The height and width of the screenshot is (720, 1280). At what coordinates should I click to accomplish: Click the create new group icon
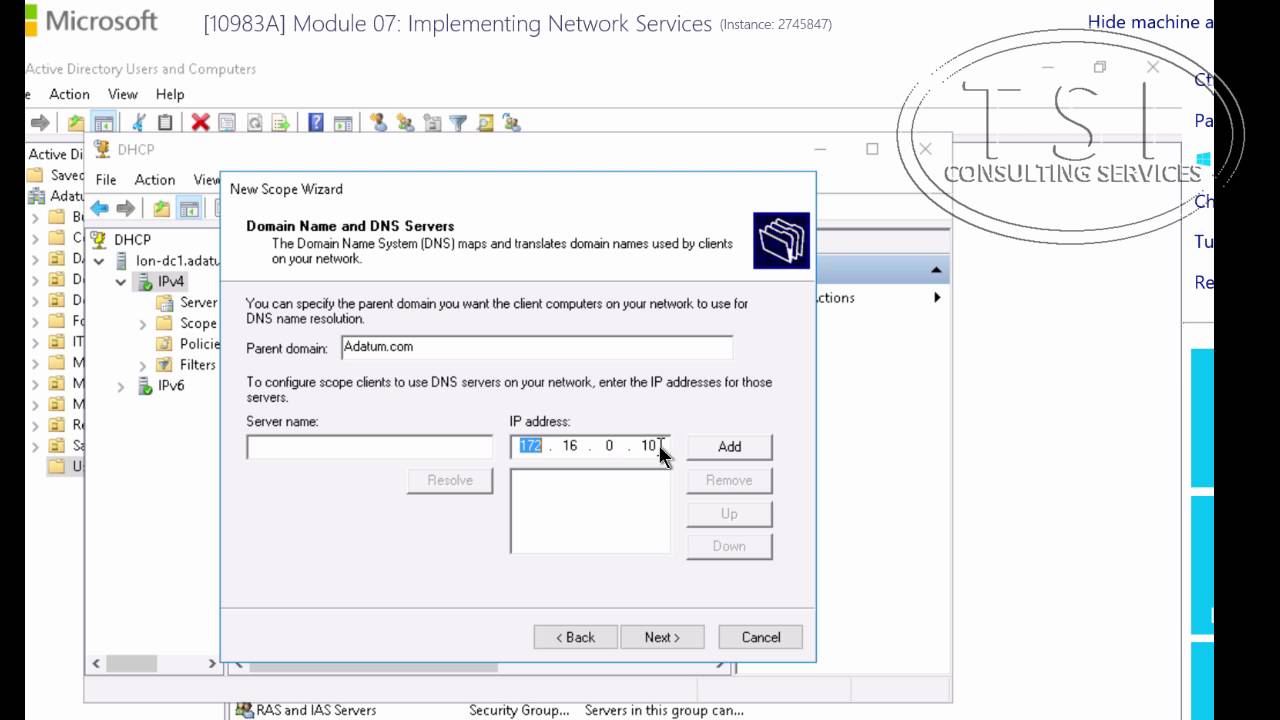pos(405,123)
